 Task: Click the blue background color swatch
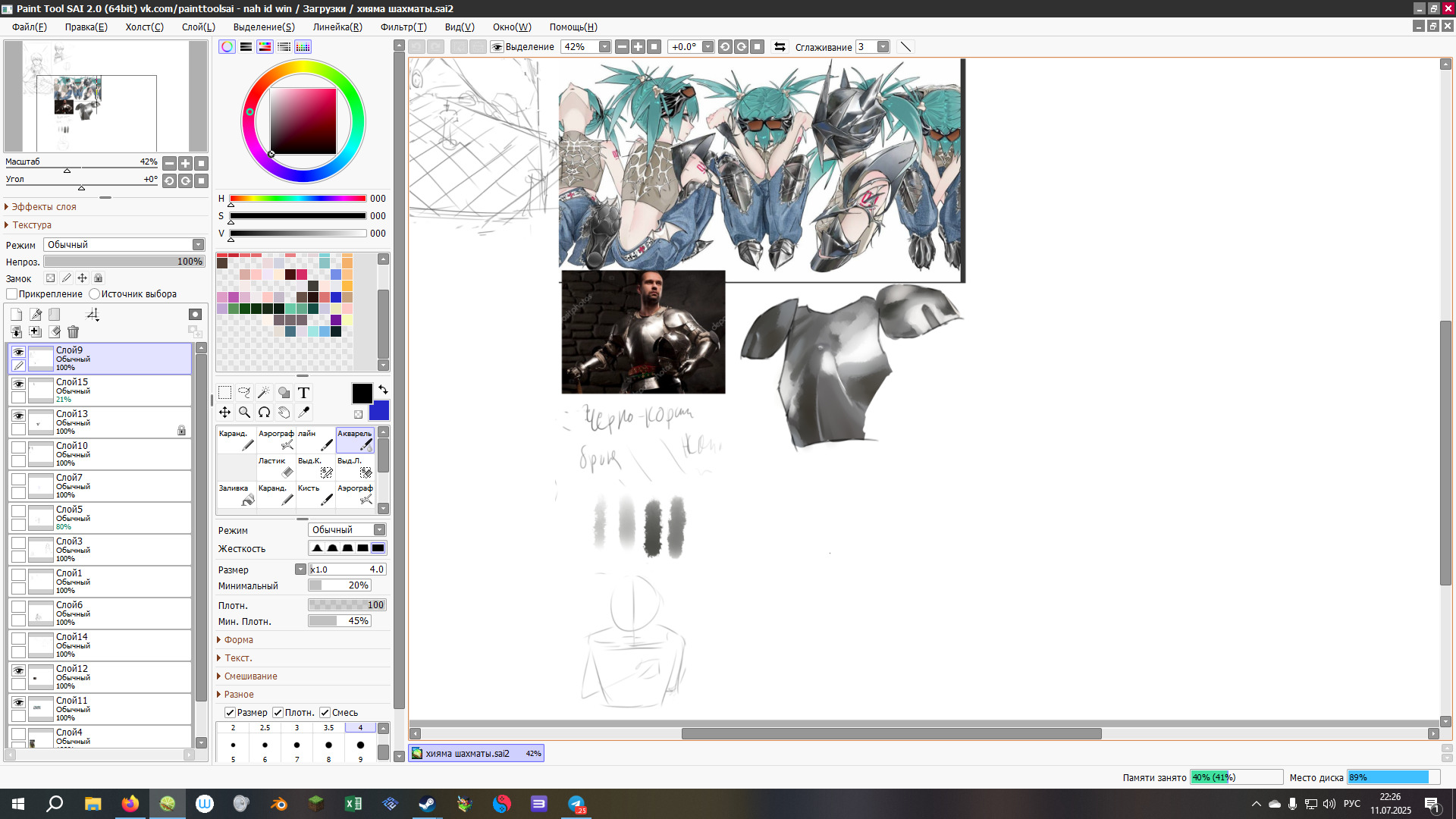pos(379,412)
